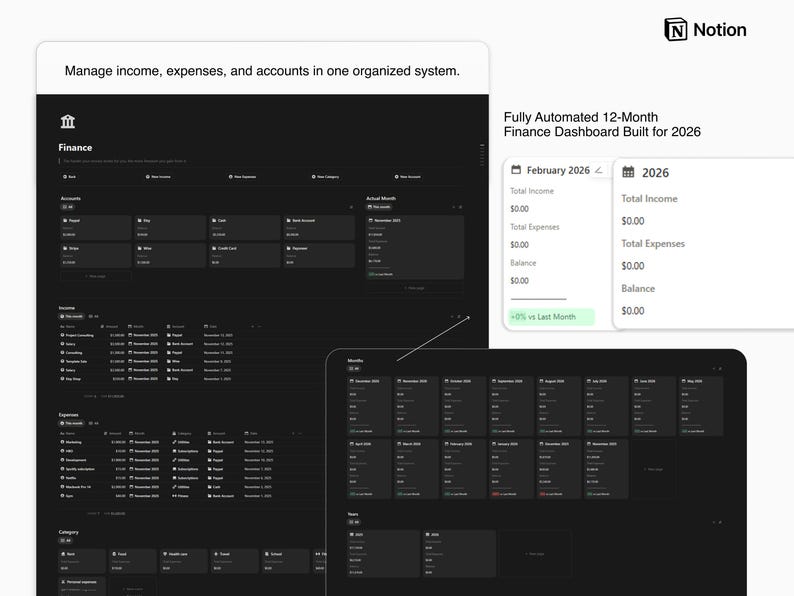Open the September 2026 month card

pos(511,406)
